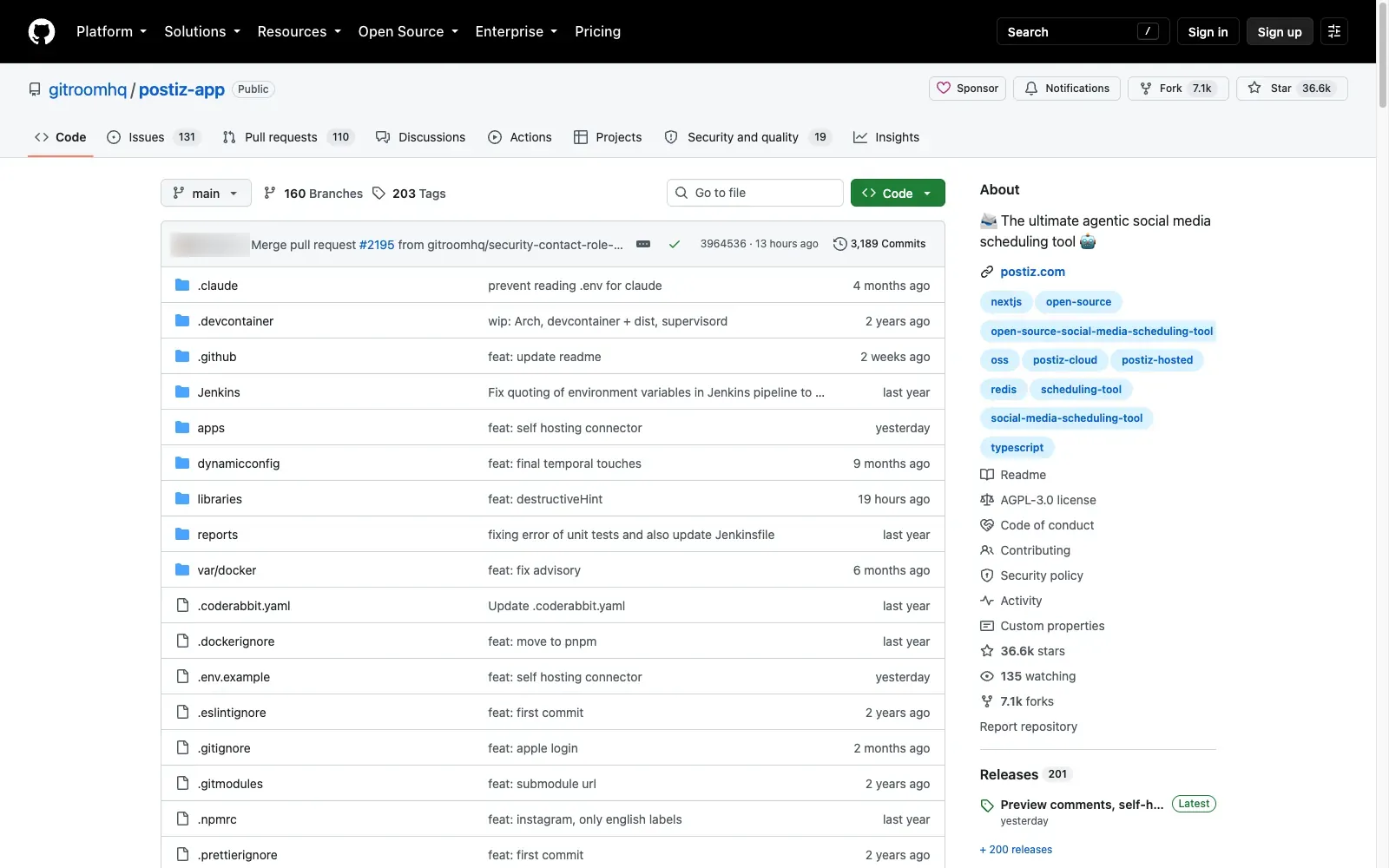Image resolution: width=1389 pixels, height=868 pixels.
Task: Expand the Open Source menu
Action: point(408,31)
